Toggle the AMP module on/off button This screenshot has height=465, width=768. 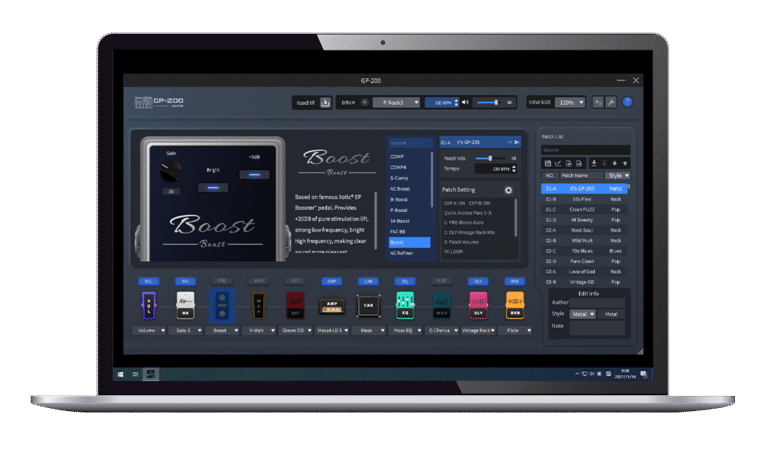332,281
